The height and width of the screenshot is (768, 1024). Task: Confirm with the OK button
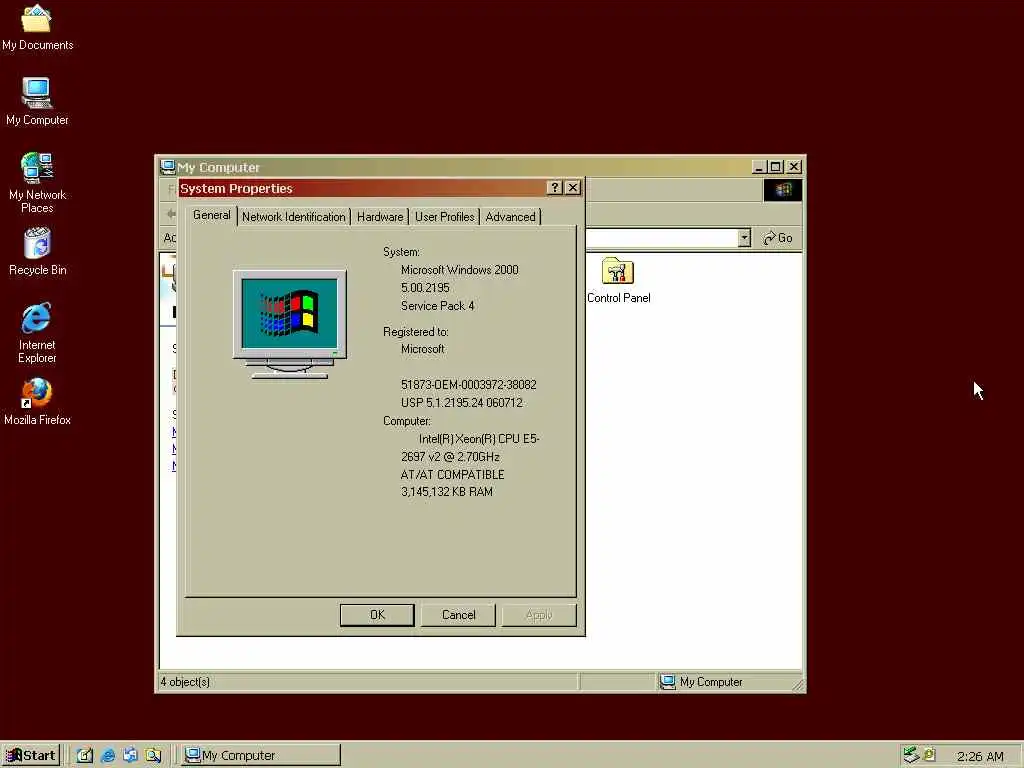[377, 615]
